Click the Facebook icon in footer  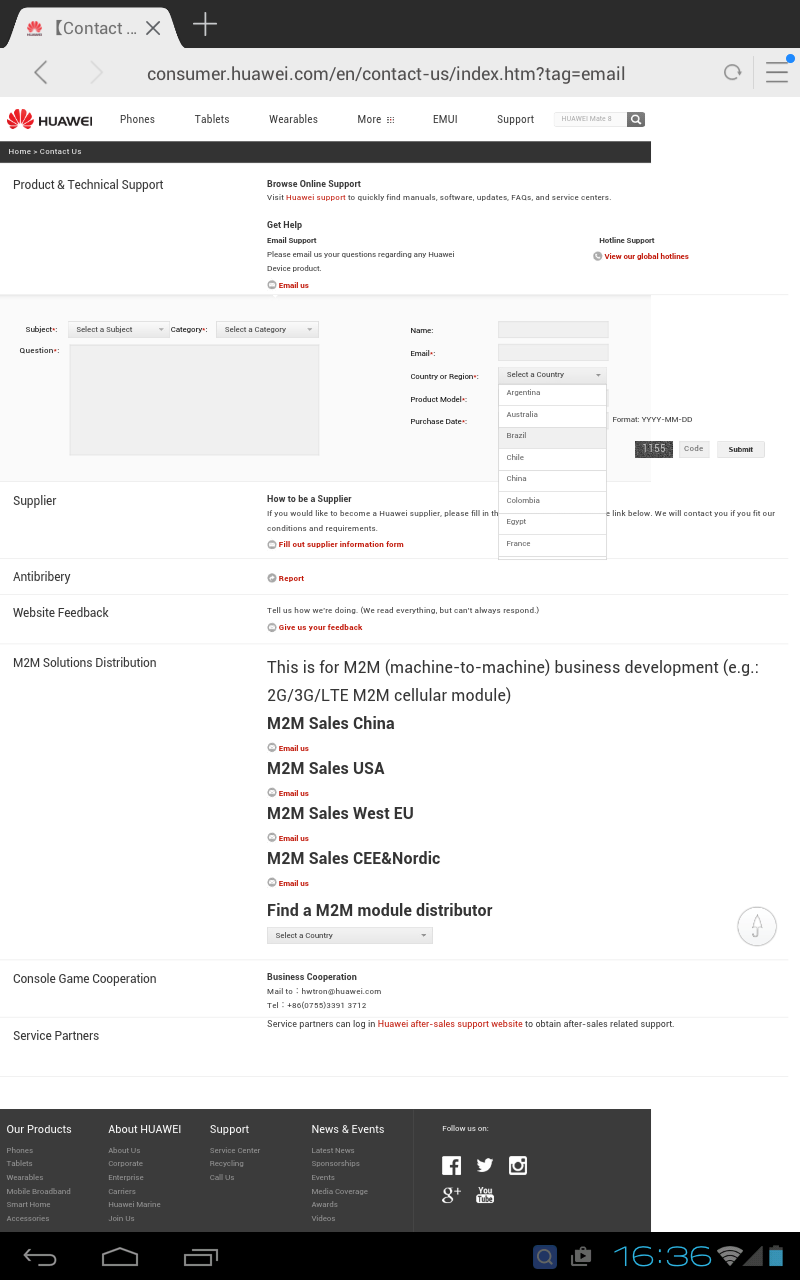click(451, 1165)
